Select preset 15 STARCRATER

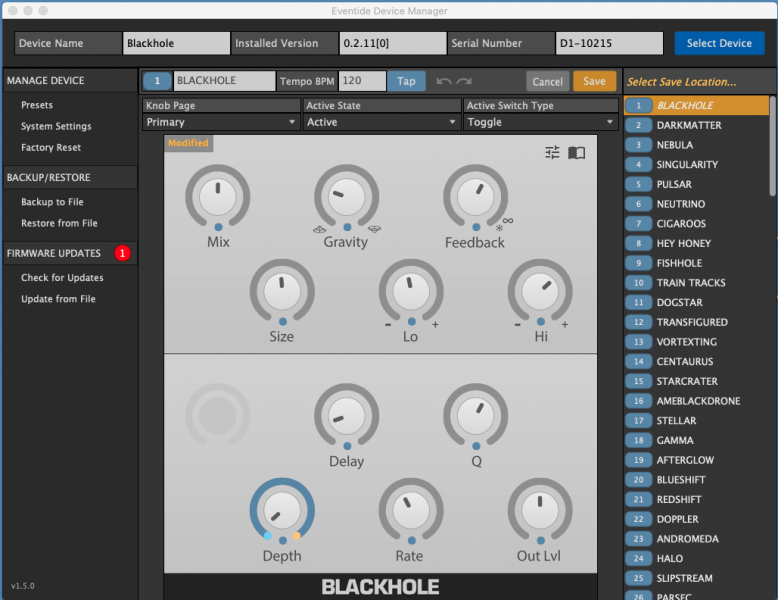(x=696, y=381)
